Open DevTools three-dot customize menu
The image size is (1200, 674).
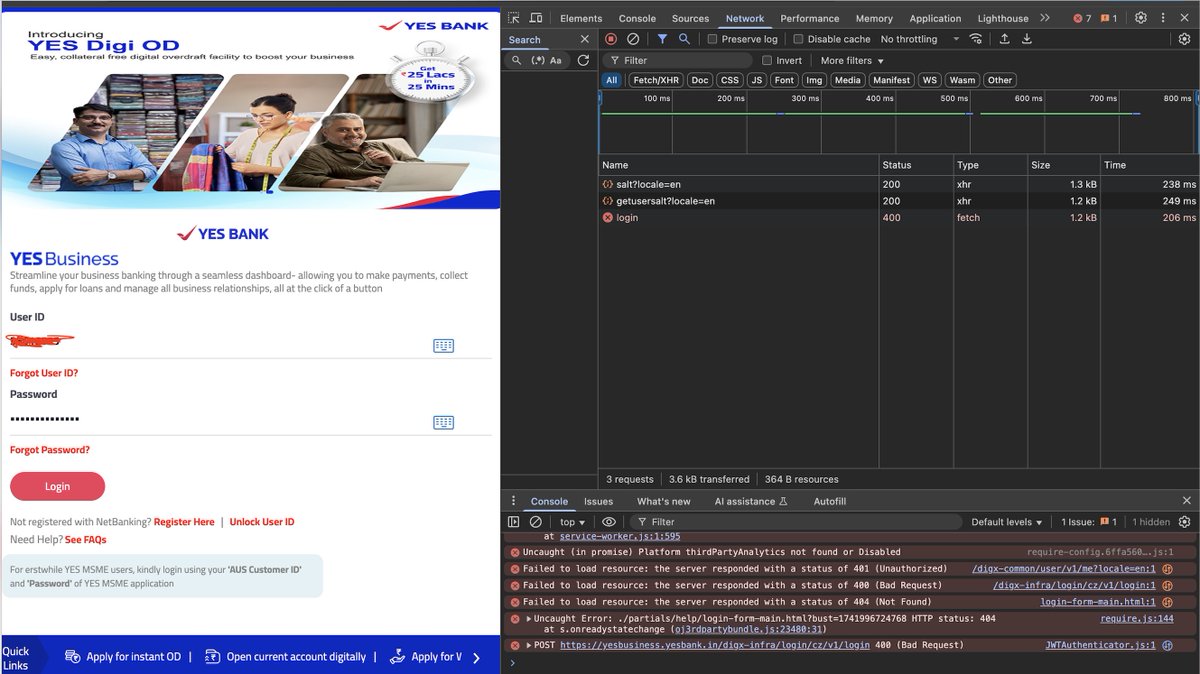1163,18
